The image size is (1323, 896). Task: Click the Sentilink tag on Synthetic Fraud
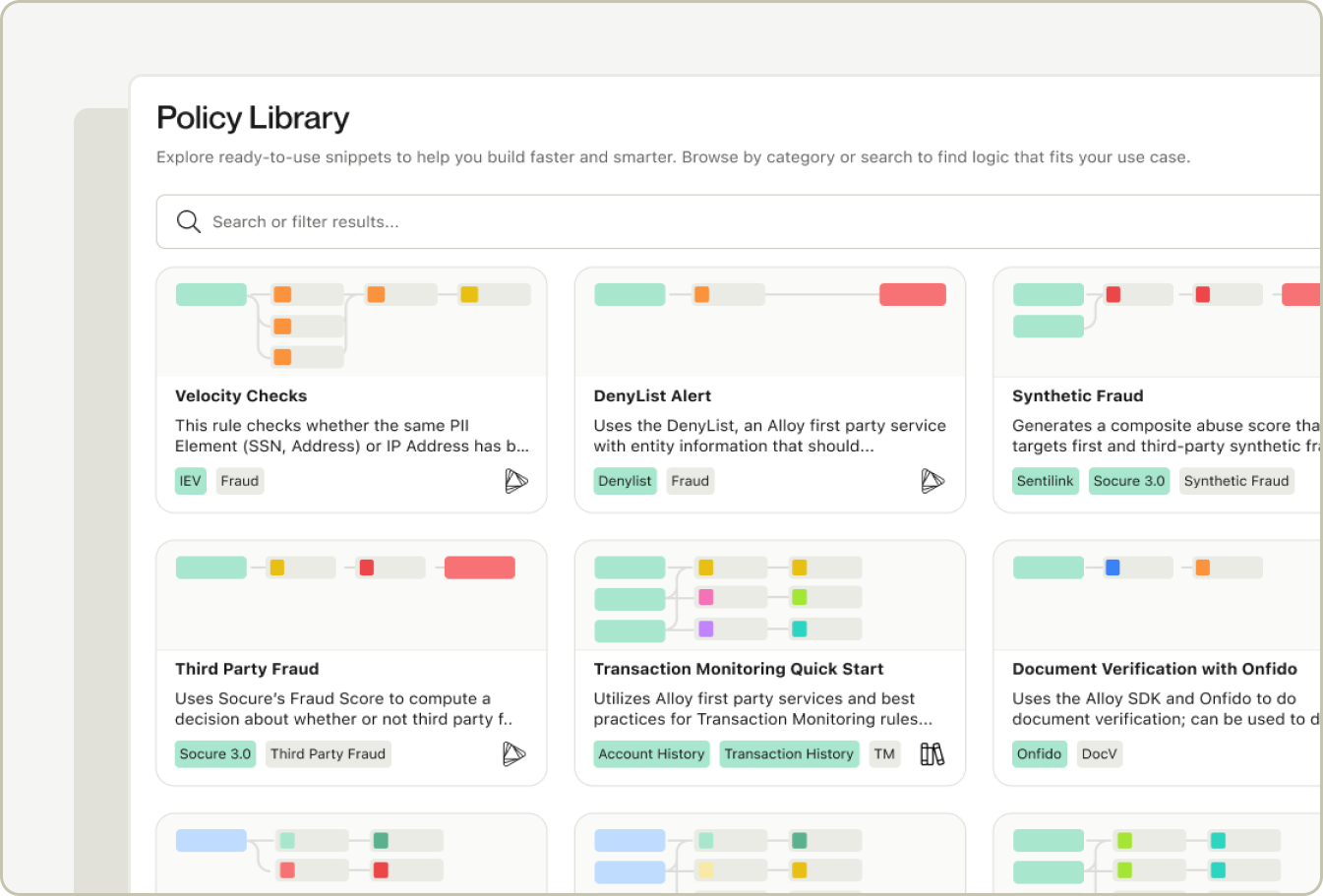pyautogui.click(x=1045, y=481)
